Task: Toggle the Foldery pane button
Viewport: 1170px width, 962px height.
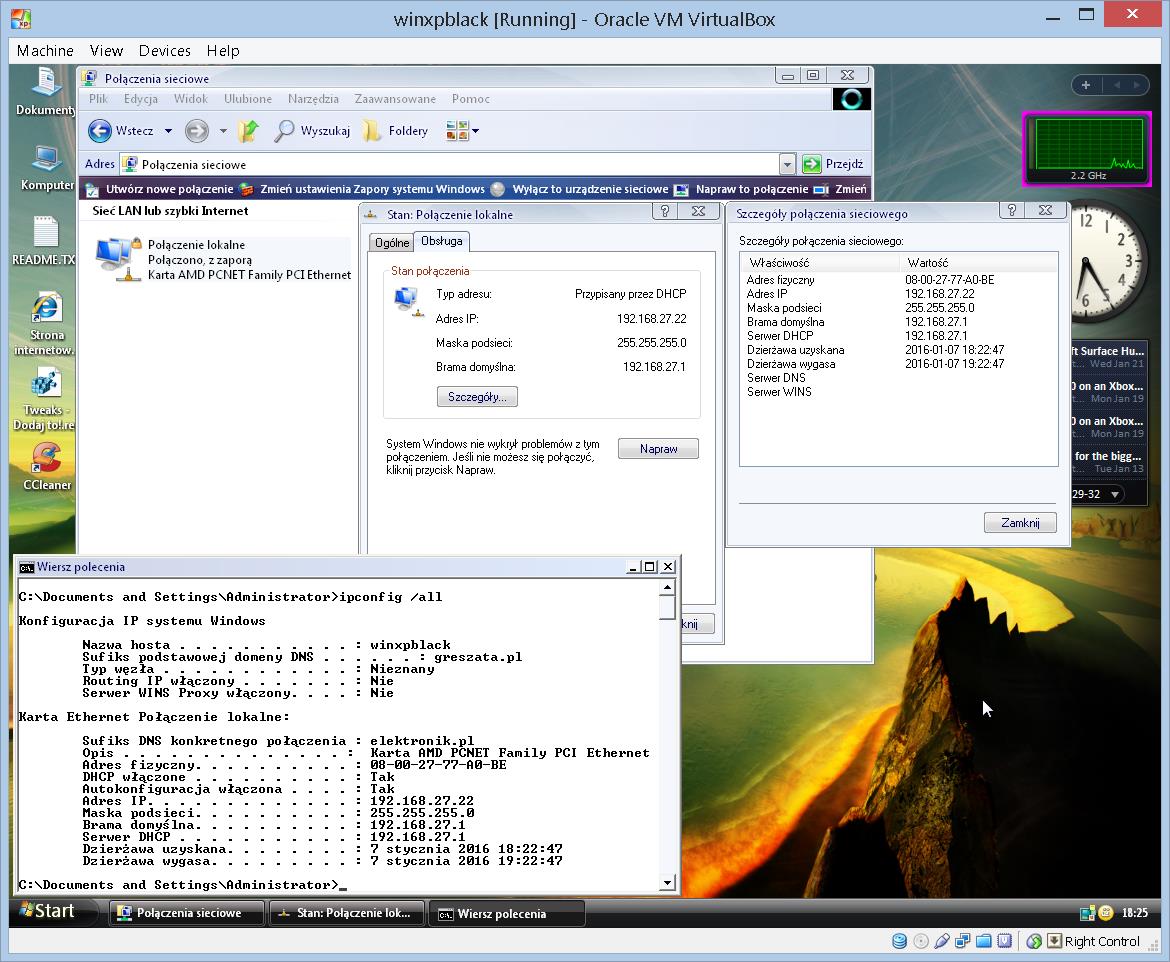Action: coord(395,131)
